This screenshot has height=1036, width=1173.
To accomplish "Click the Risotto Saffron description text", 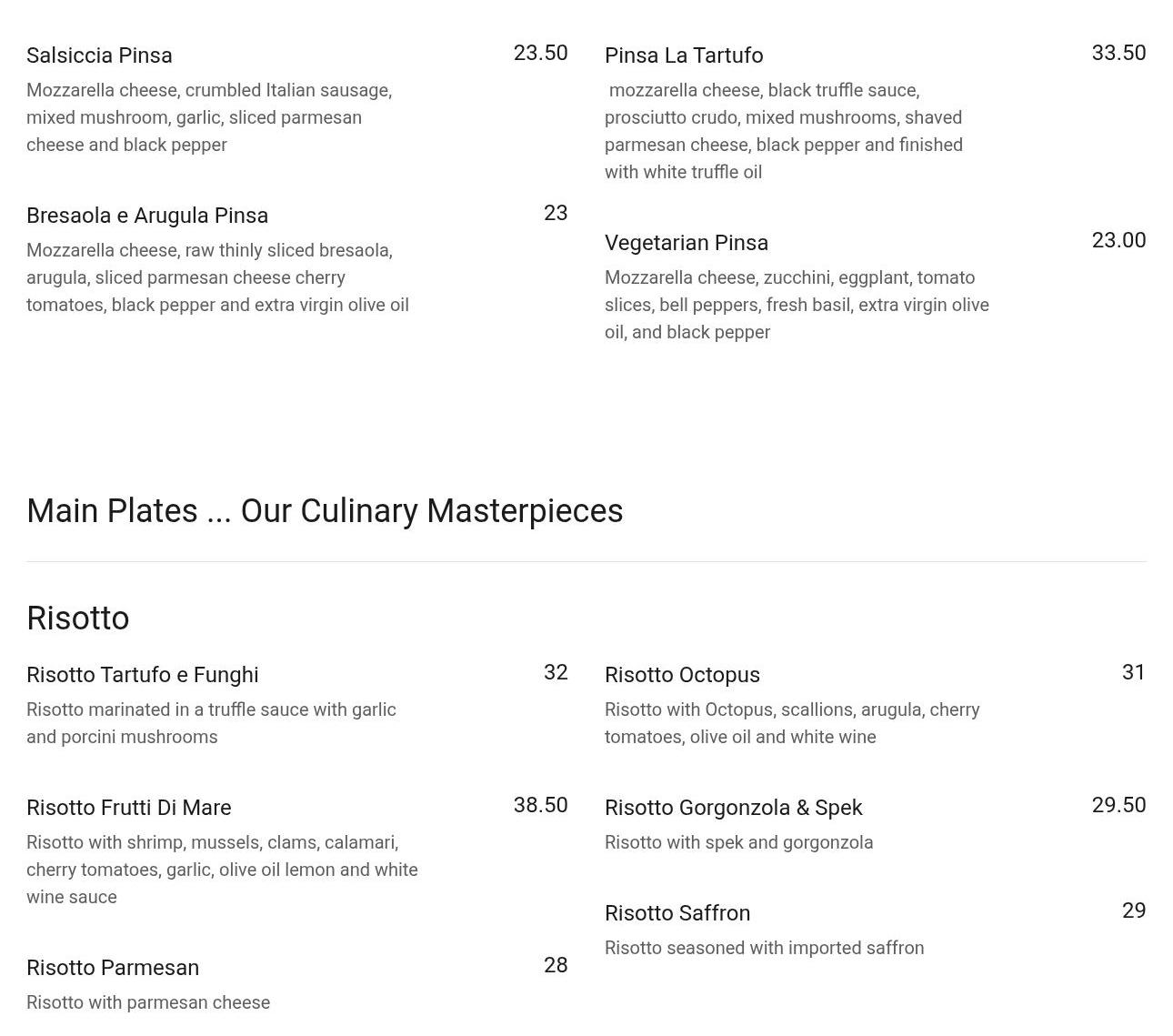I will 764,948.
